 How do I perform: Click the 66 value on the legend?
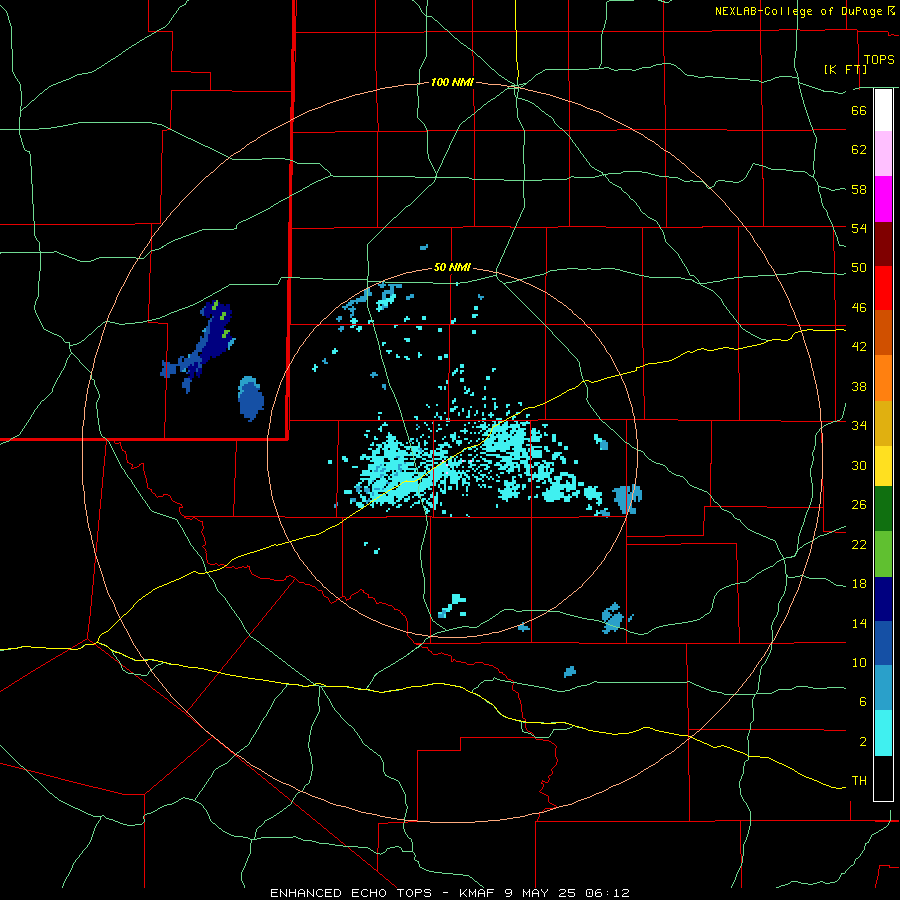859,110
